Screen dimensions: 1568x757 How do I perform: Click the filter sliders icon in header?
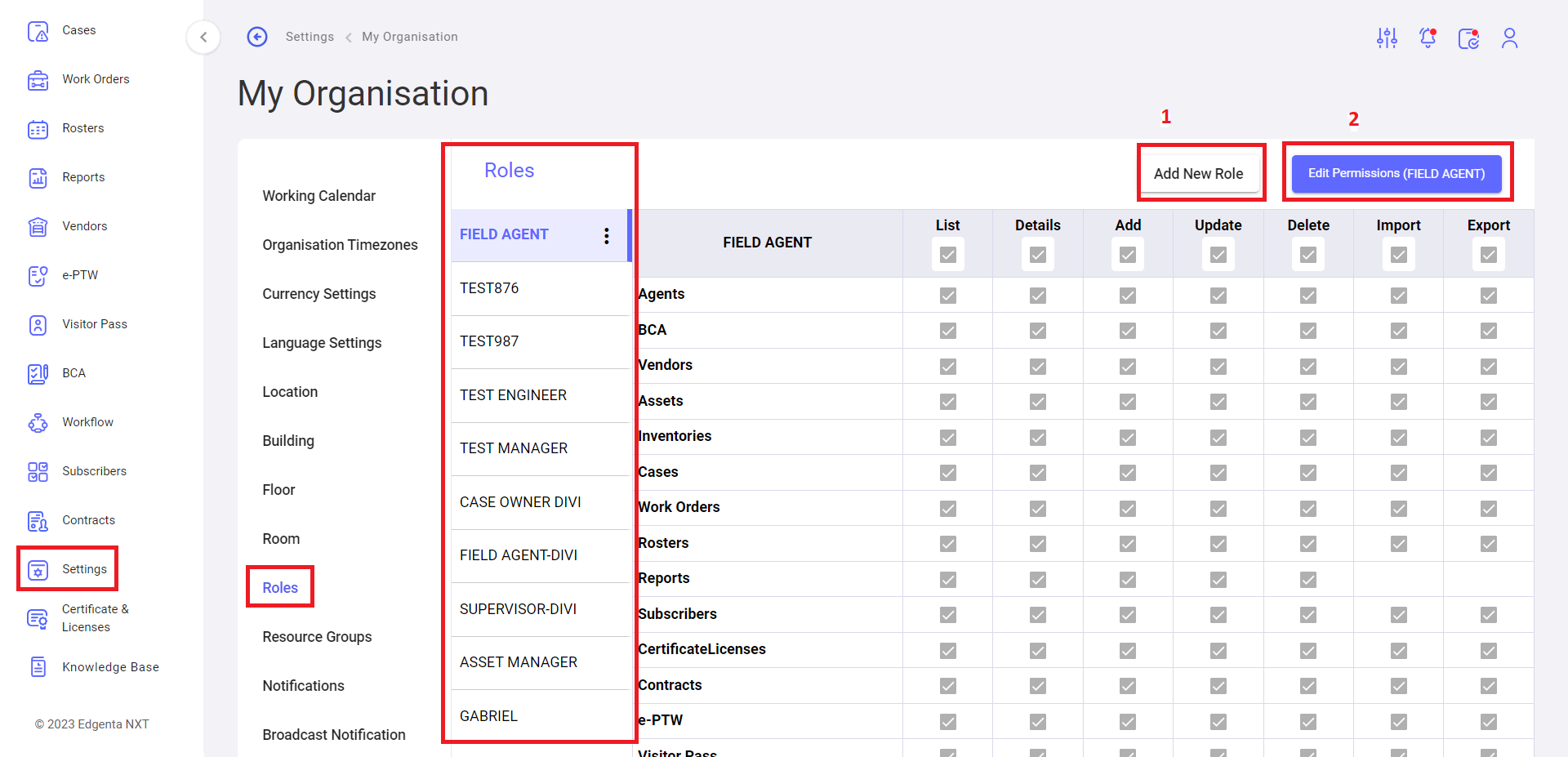tap(1387, 38)
